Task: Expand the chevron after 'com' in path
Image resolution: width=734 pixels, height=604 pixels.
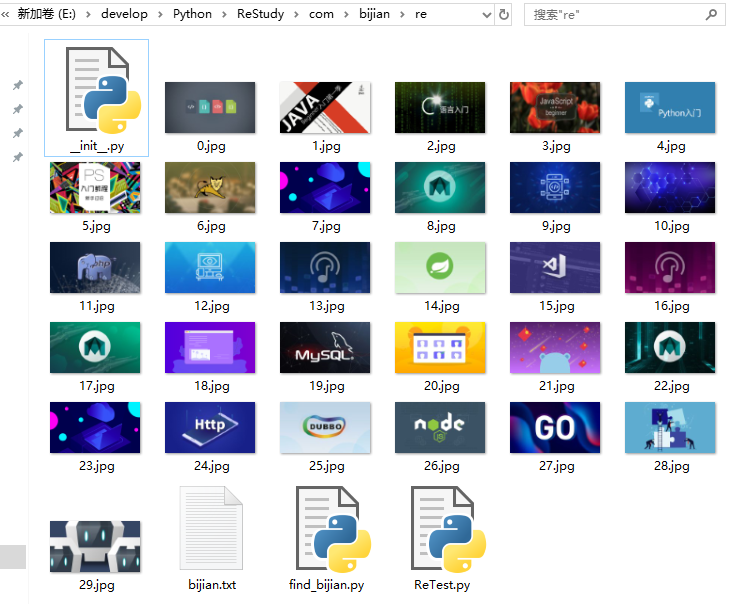Action: coord(346,15)
